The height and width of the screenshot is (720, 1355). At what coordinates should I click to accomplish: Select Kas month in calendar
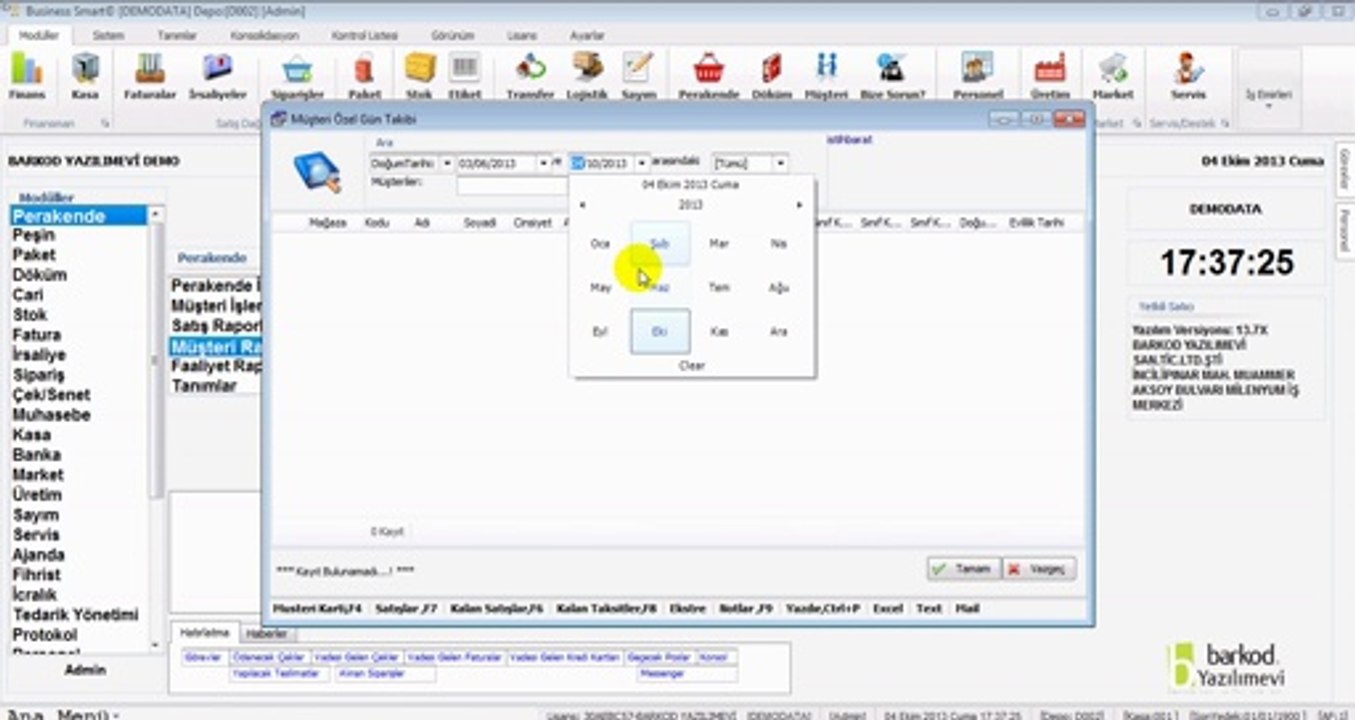(719, 332)
